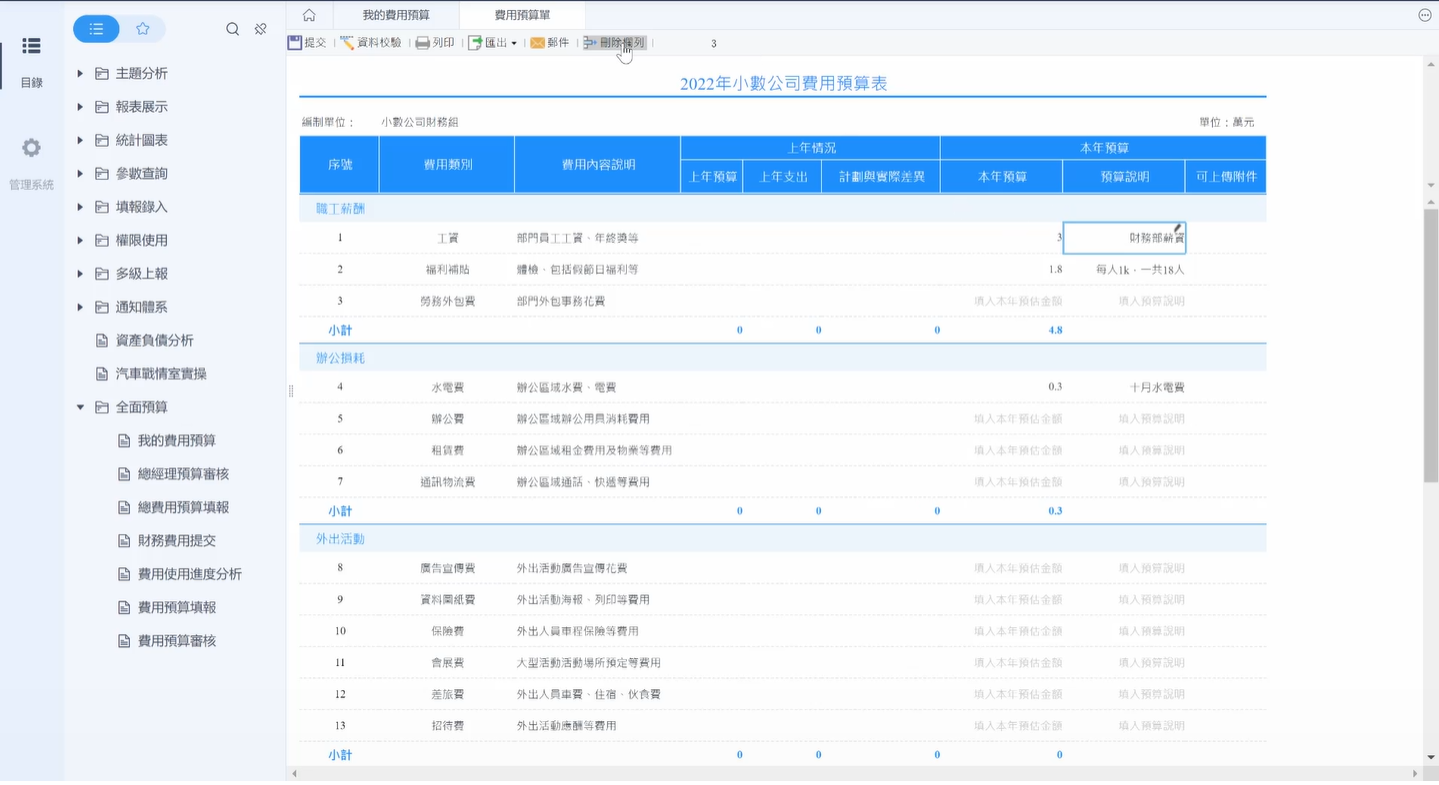Click the 刪除欄列 delete row button
The image size is (1439, 785).
614,43
